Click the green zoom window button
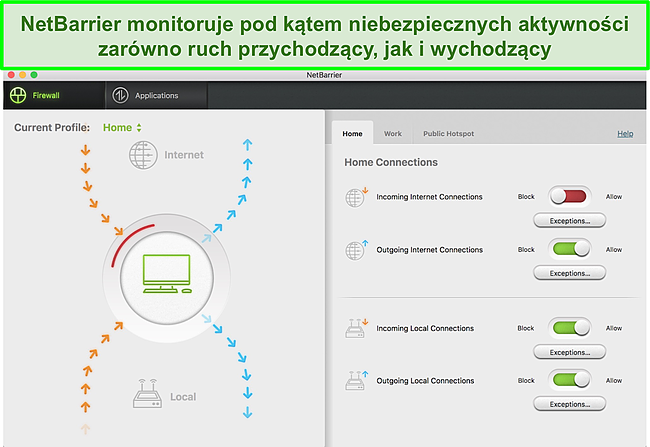This screenshot has width=650, height=447. point(34,75)
